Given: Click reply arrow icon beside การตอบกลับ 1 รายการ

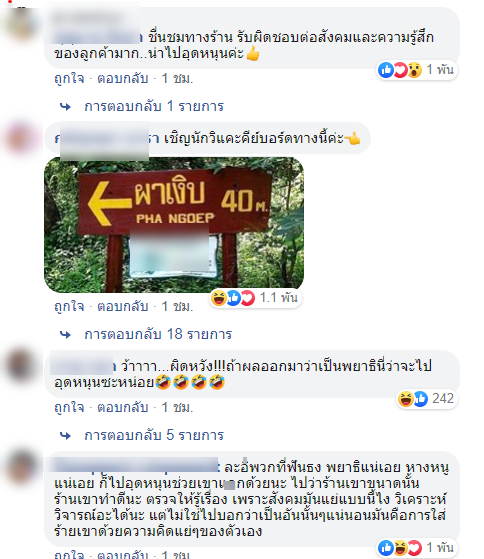Looking at the screenshot, I should [65, 107].
